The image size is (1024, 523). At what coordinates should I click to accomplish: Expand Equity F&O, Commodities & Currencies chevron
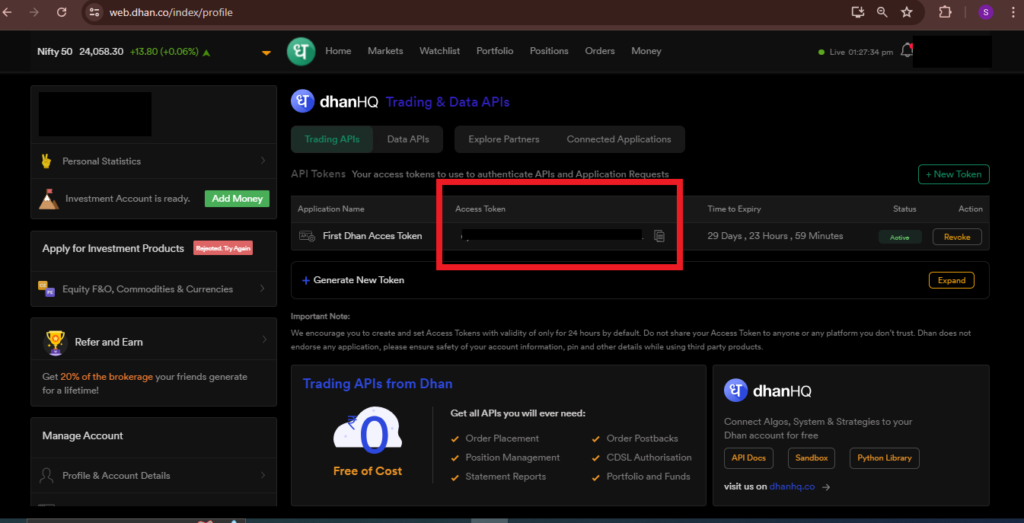[263, 289]
